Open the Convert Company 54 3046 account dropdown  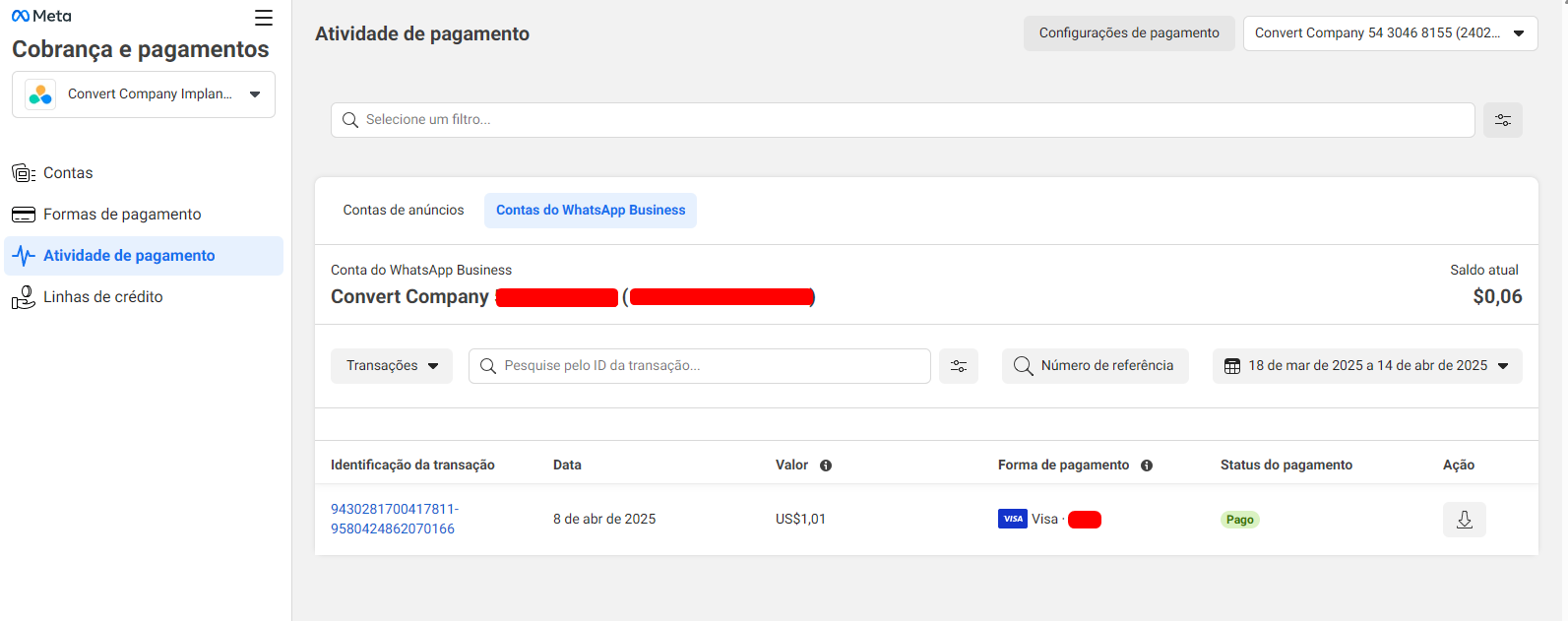(x=1390, y=33)
